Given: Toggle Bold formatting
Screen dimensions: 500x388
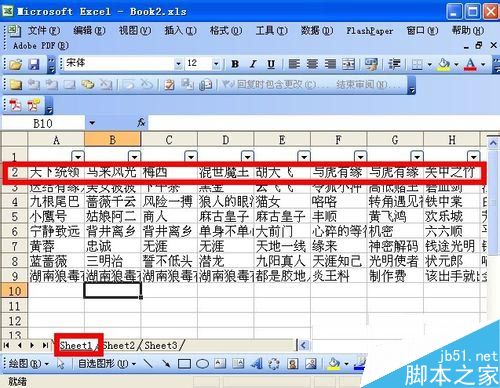Looking at the screenshot, I should [x=235, y=64].
